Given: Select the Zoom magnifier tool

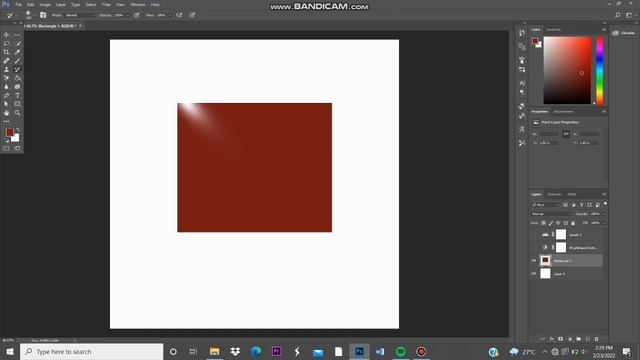Looking at the screenshot, I should click(x=17, y=113).
